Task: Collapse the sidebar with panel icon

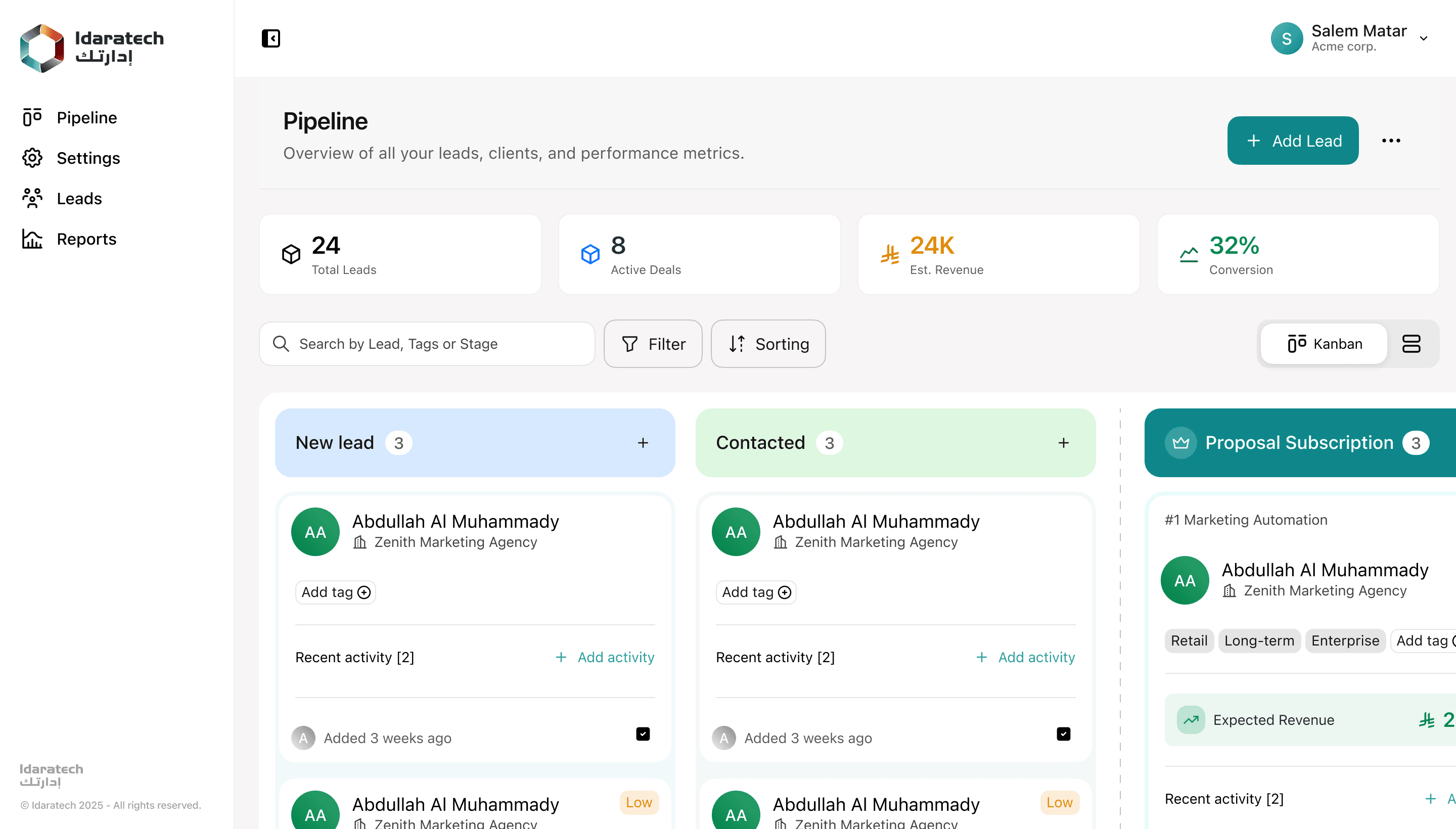Action: tap(270, 38)
